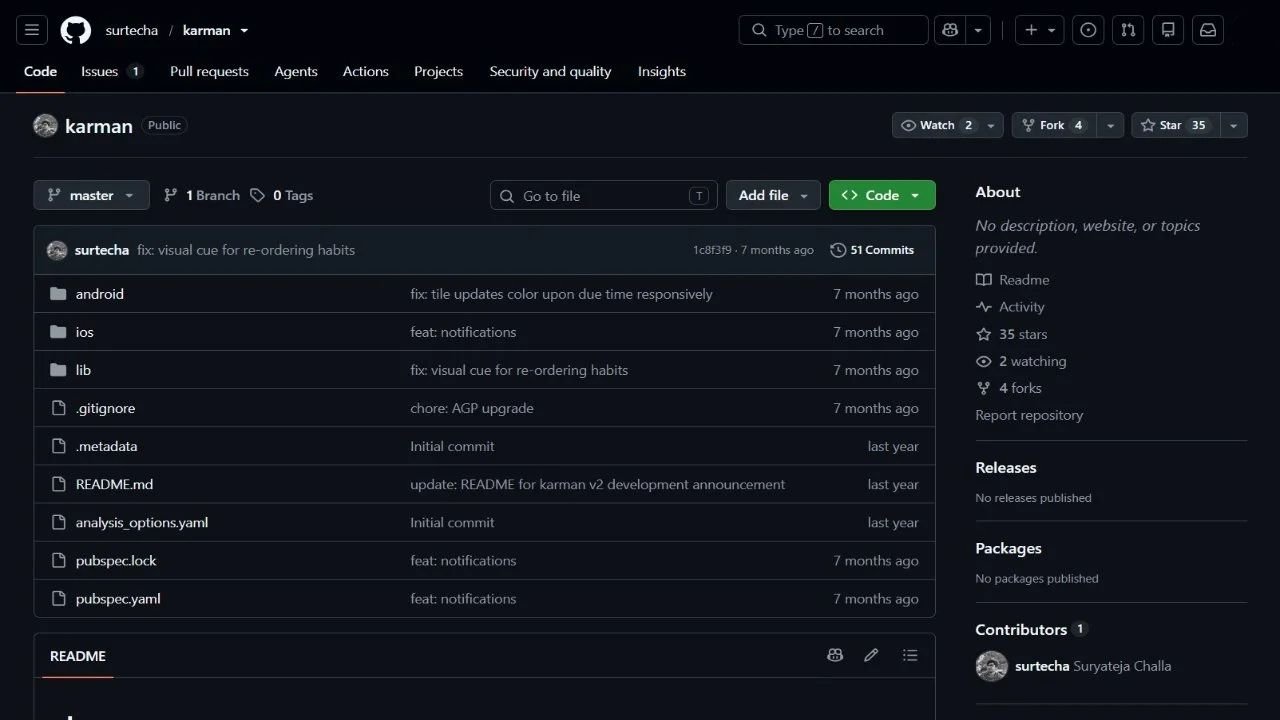
Task: Switch to the Pull requests tab
Action: click(x=209, y=71)
